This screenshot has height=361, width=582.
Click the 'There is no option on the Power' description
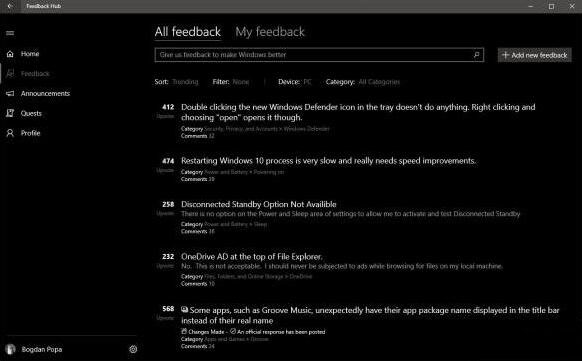(350, 214)
